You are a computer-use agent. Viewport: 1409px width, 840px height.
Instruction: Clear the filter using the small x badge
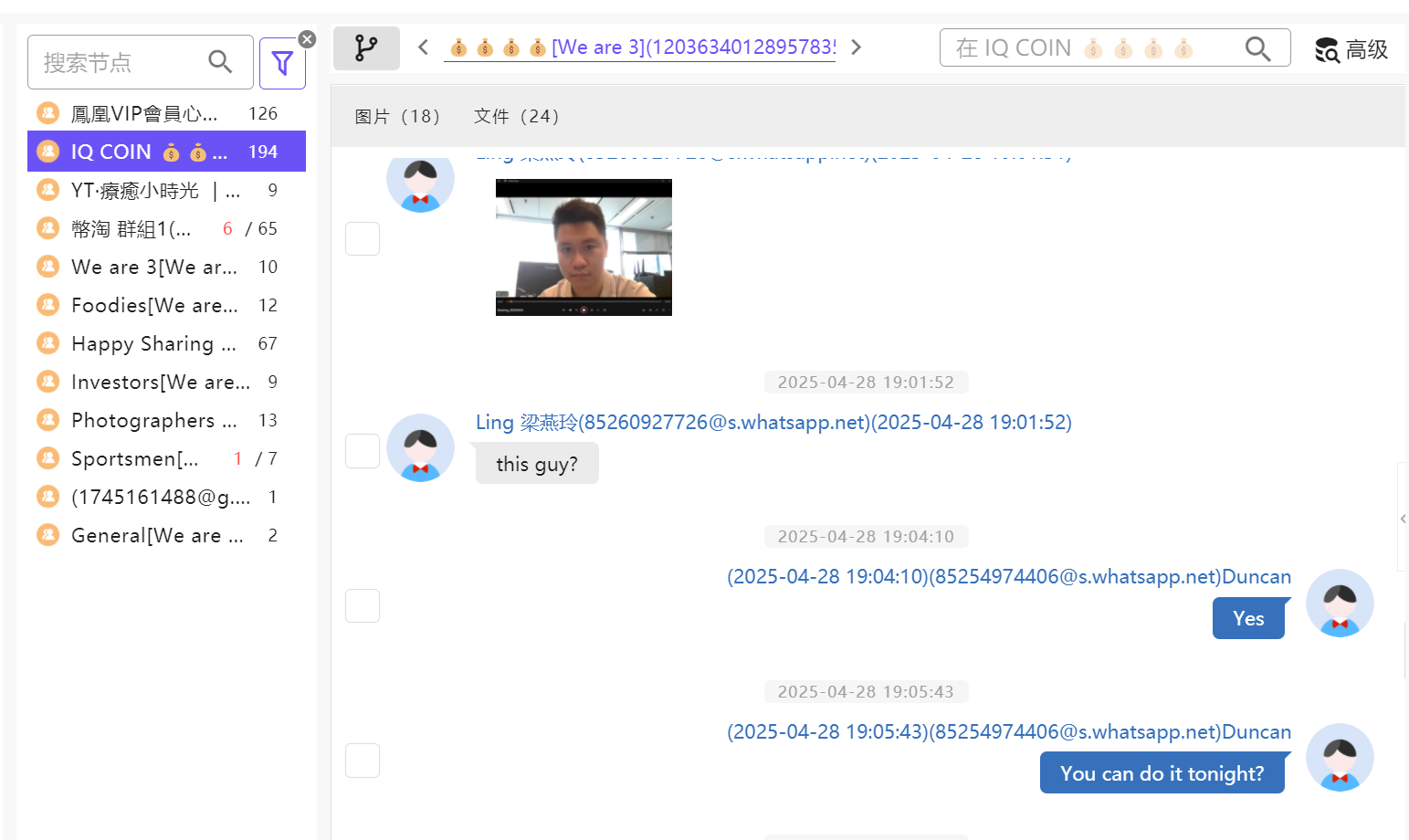point(308,39)
